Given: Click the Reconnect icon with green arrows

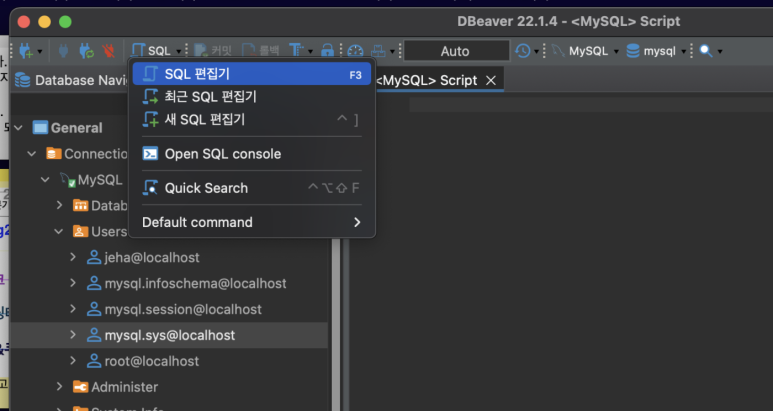Looking at the screenshot, I should pyautogui.click(x=86, y=51).
